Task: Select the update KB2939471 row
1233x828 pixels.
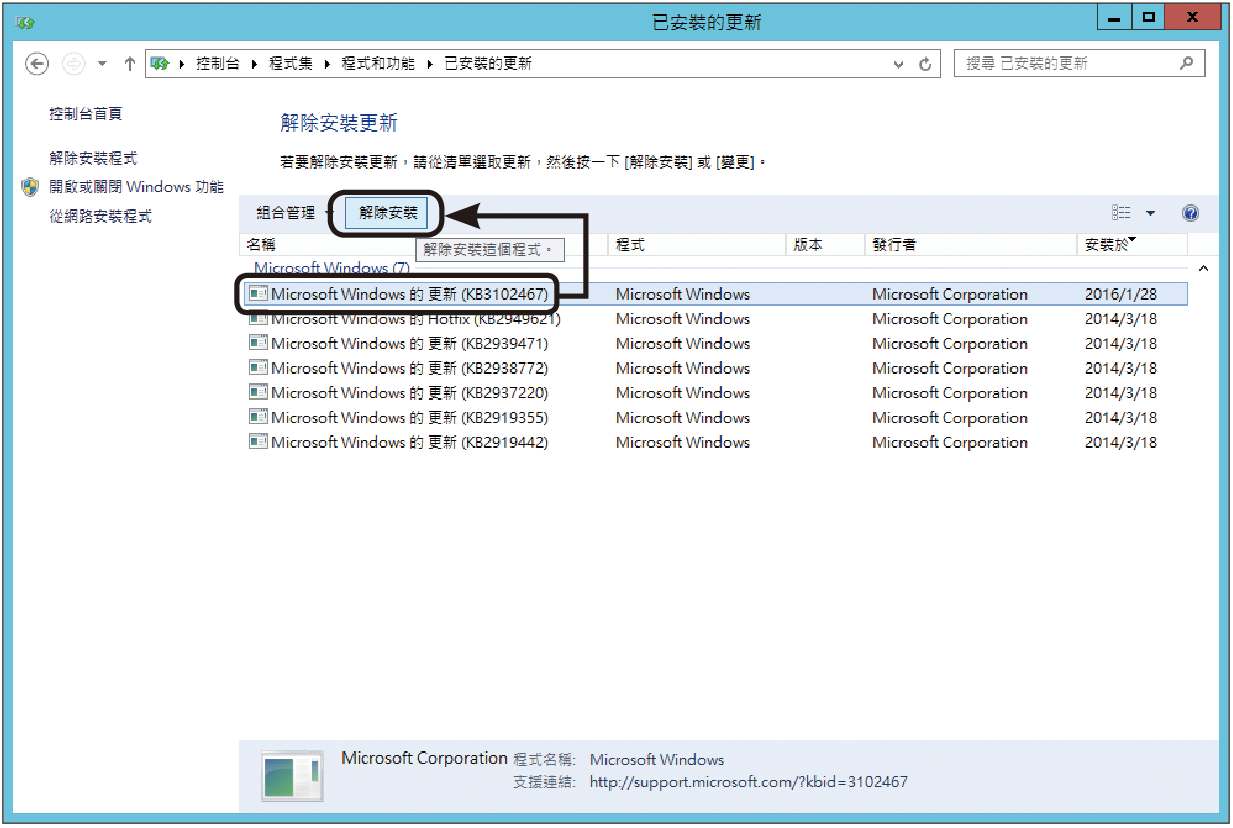Action: pos(717,343)
